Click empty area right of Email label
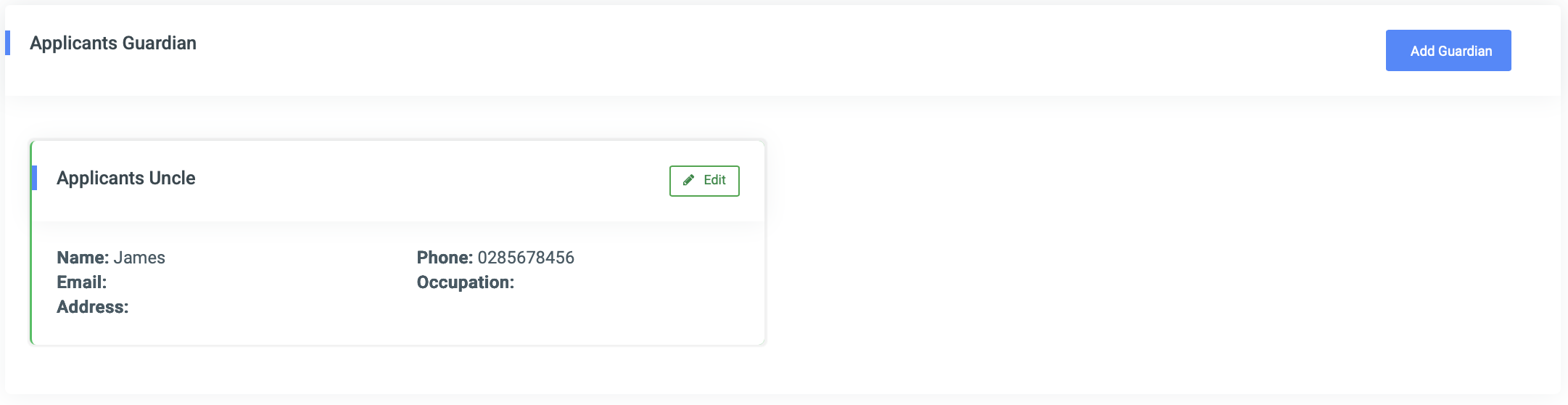 (x=254, y=282)
